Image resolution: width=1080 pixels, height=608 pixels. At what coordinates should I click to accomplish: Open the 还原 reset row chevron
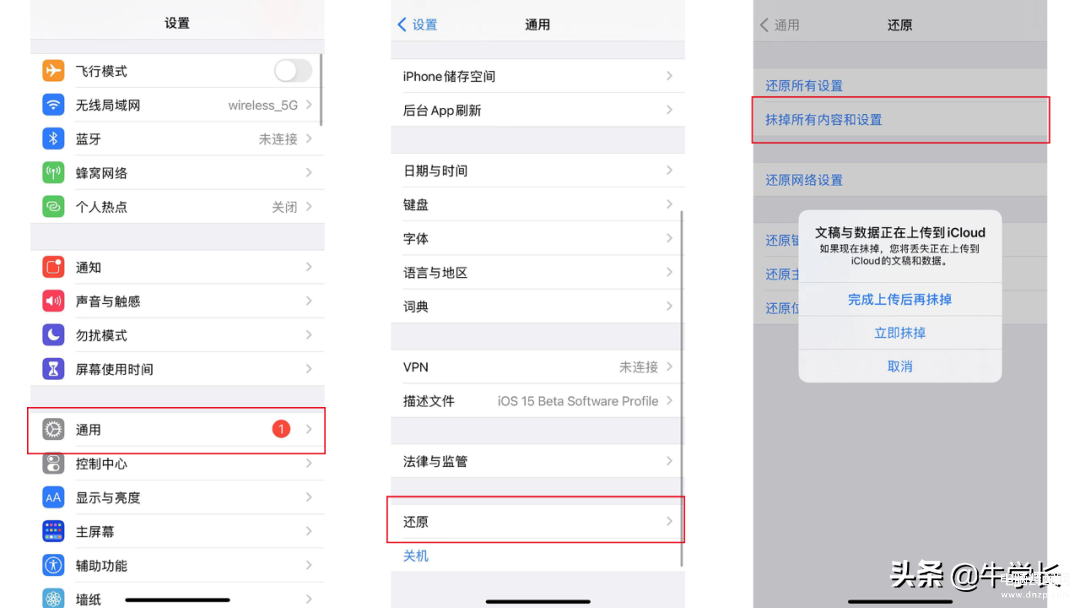tap(669, 521)
